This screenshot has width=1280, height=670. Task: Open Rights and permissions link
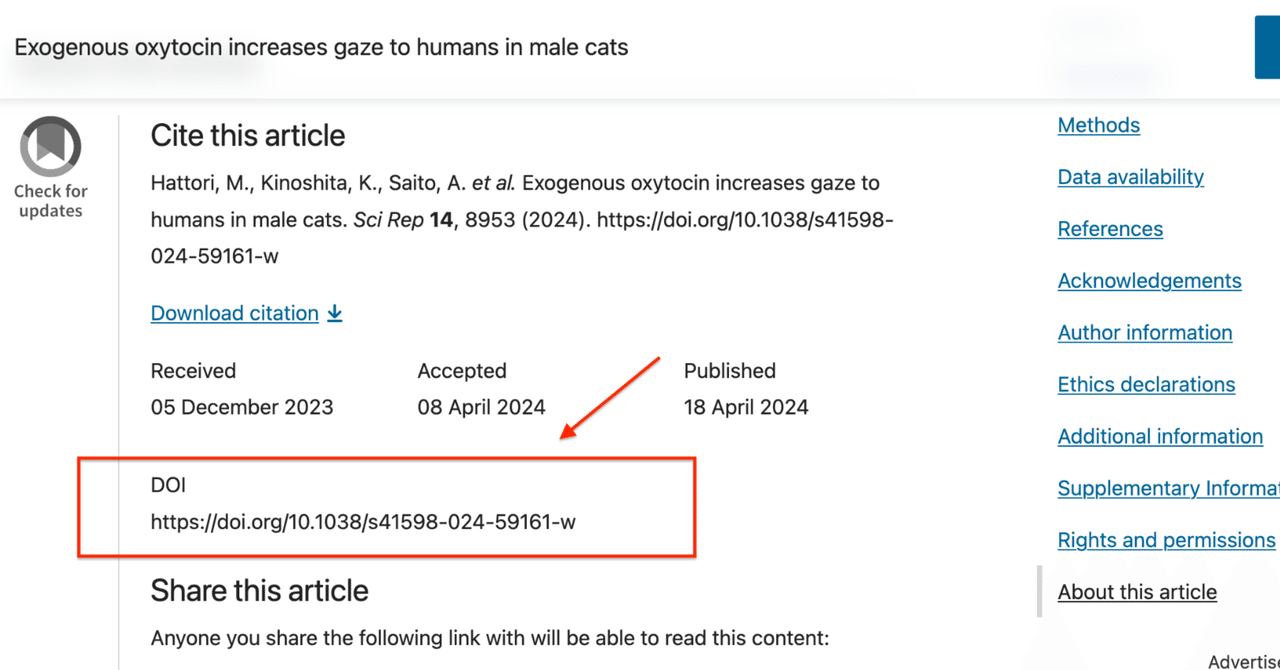tap(1167, 541)
